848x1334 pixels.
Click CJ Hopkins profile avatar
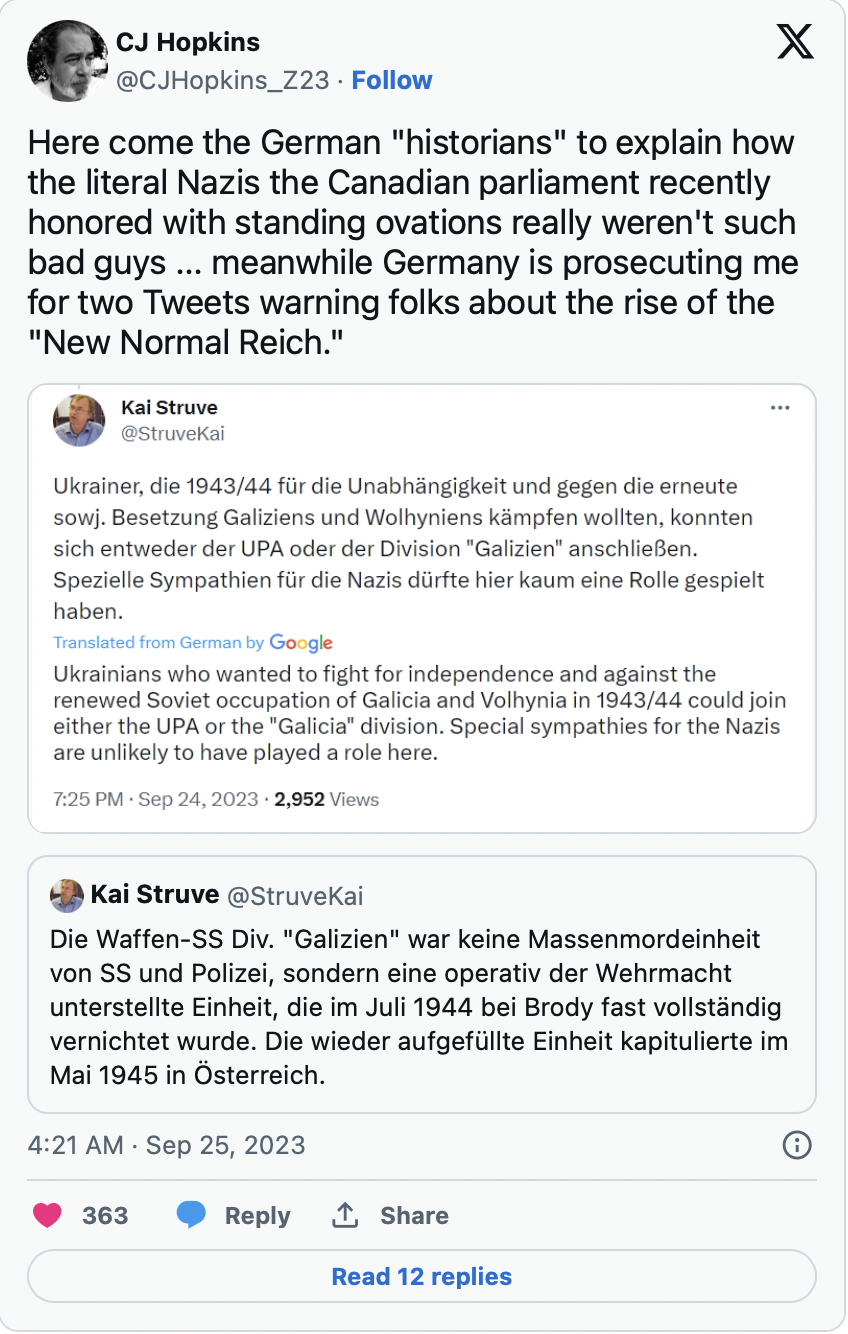[67, 61]
